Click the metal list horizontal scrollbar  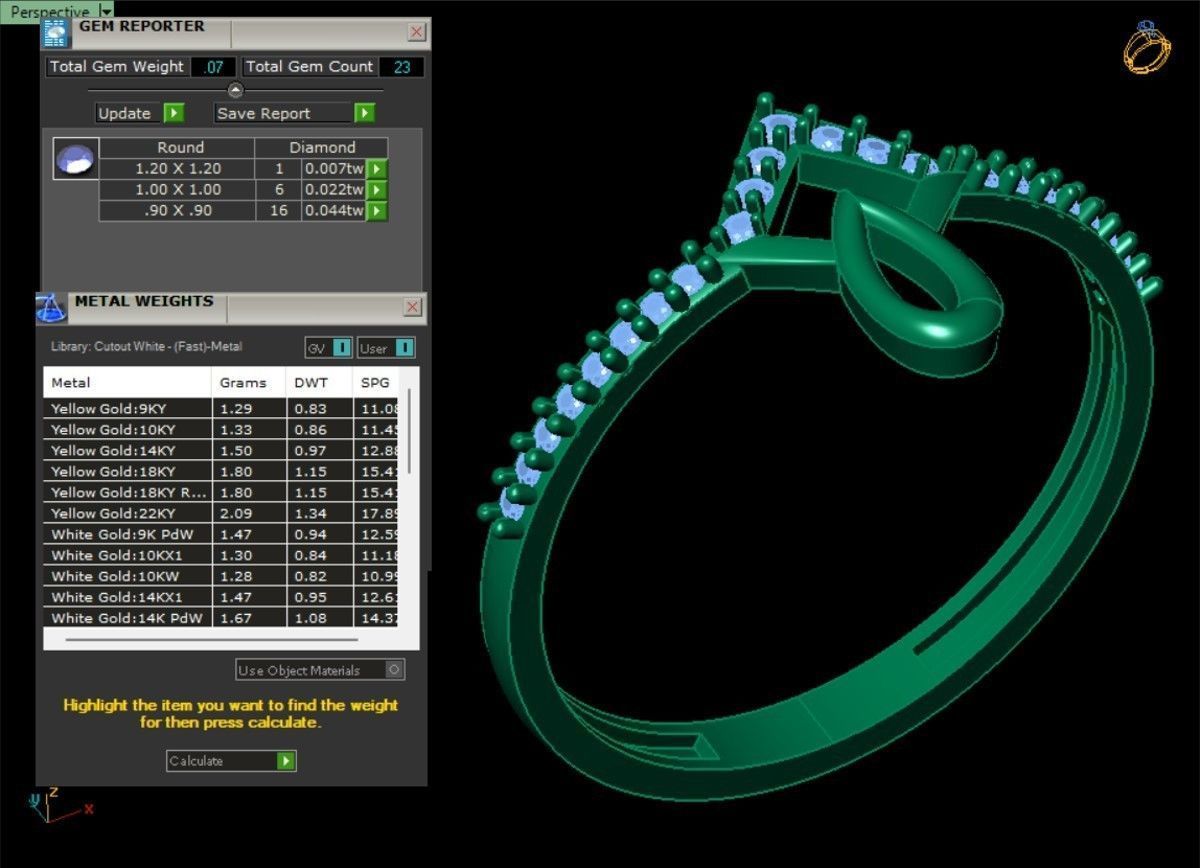coord(211,639)
